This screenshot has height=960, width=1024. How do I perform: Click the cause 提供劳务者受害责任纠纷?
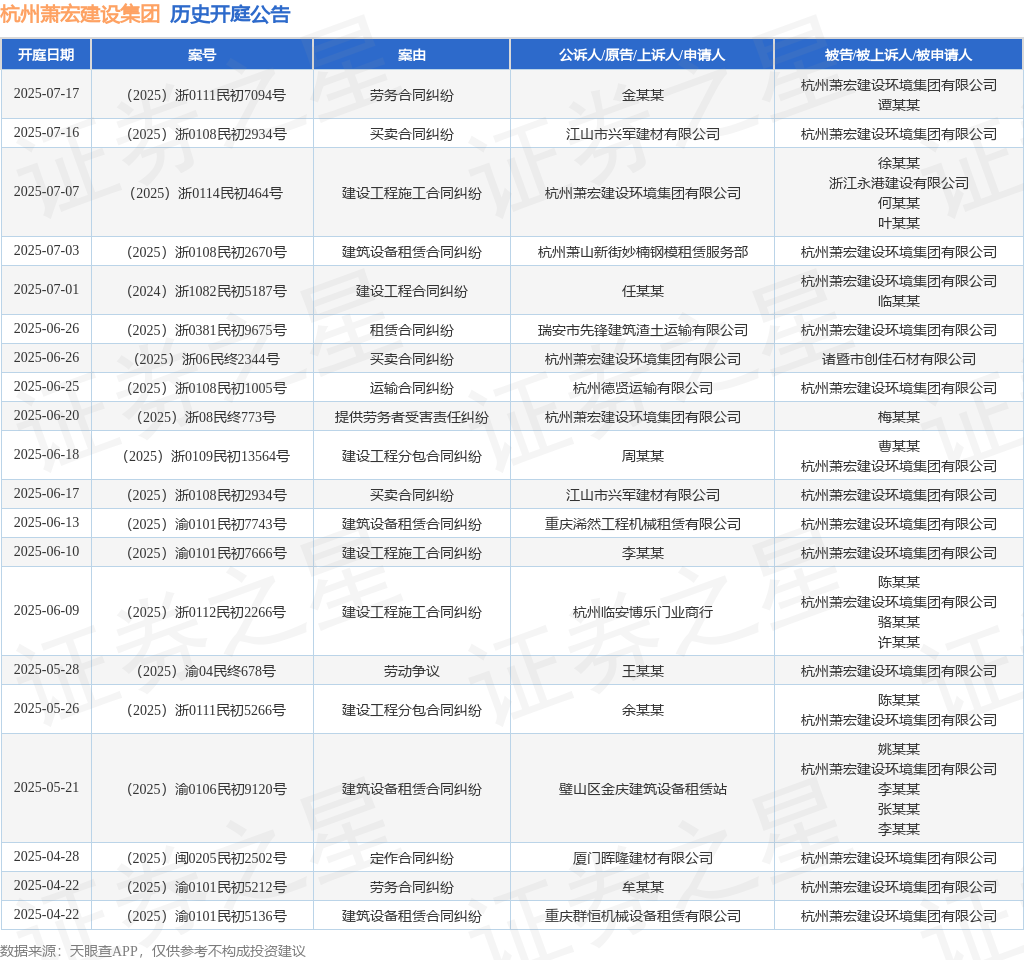click(411, 417)
